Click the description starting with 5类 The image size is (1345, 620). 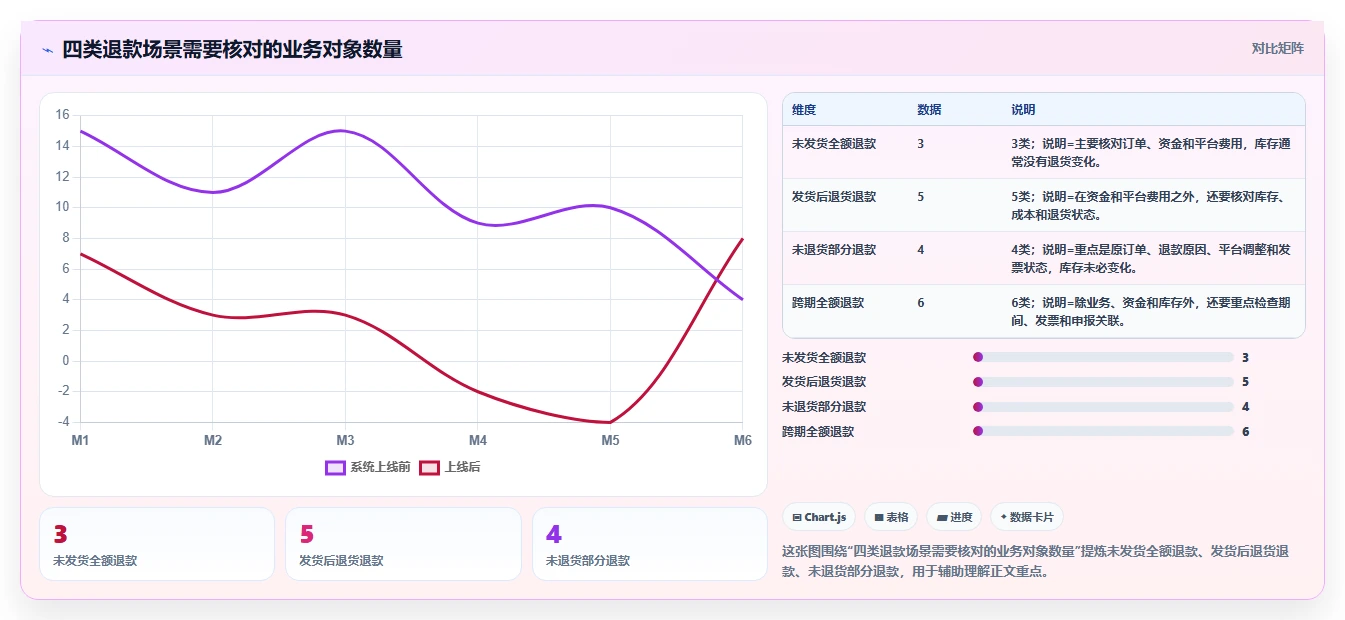pos(1150,205)
